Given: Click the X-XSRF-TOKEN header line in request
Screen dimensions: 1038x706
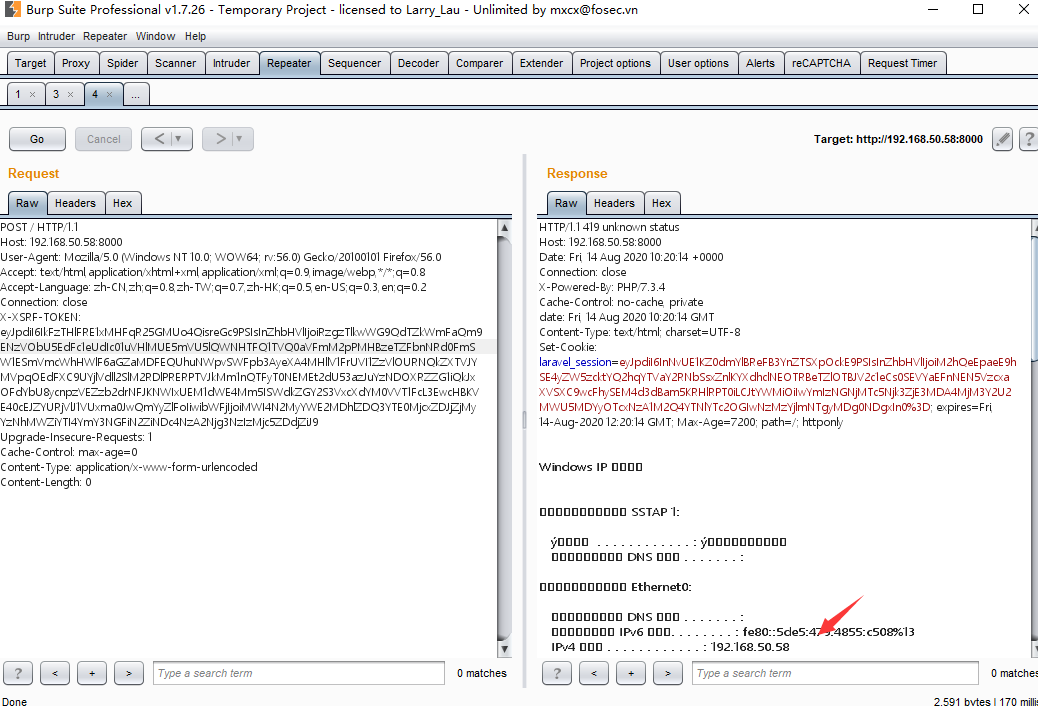Looking at the screenshot, I should point(40,317).
